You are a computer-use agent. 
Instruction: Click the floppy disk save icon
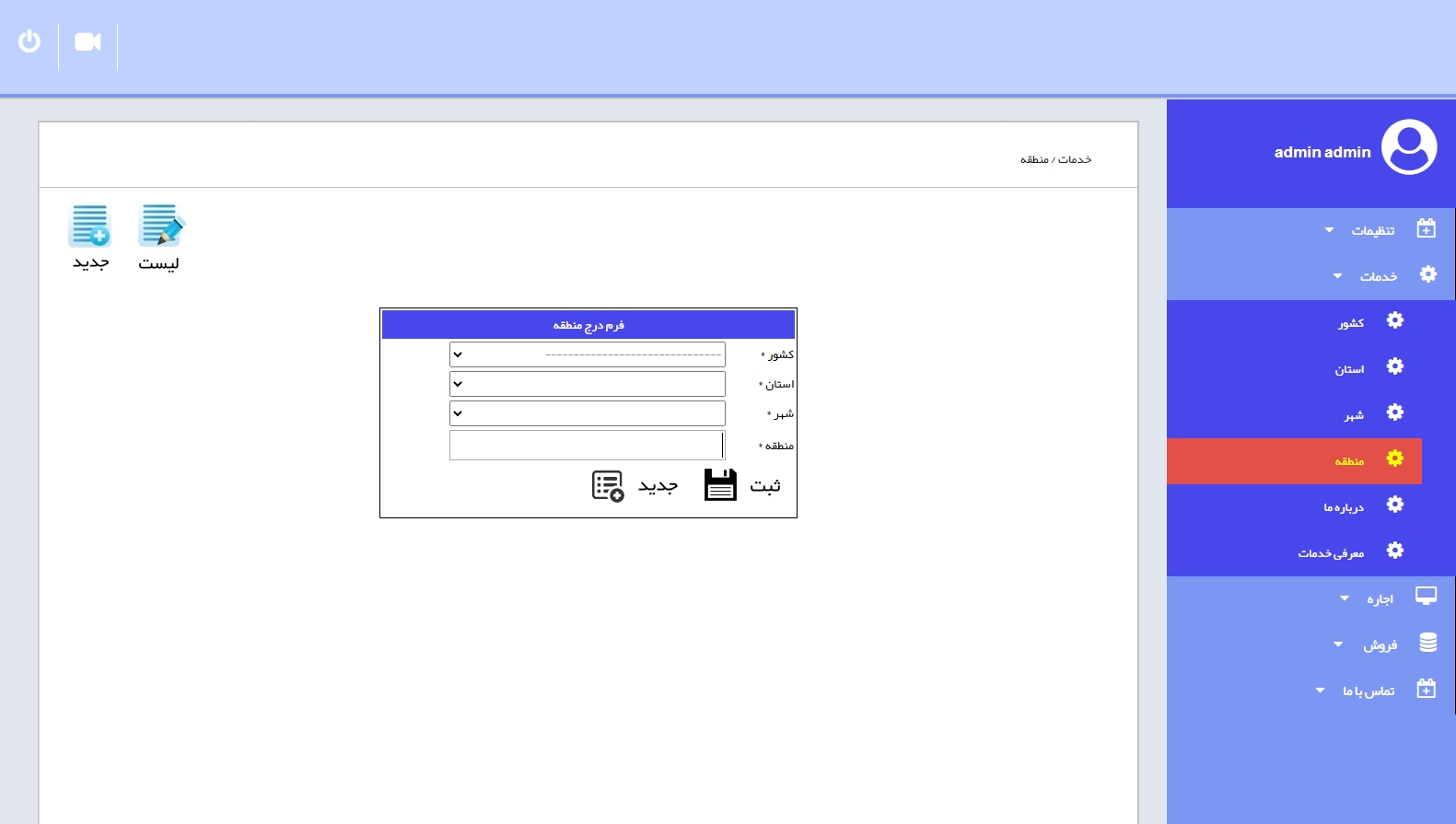click(x=720, y=485)
